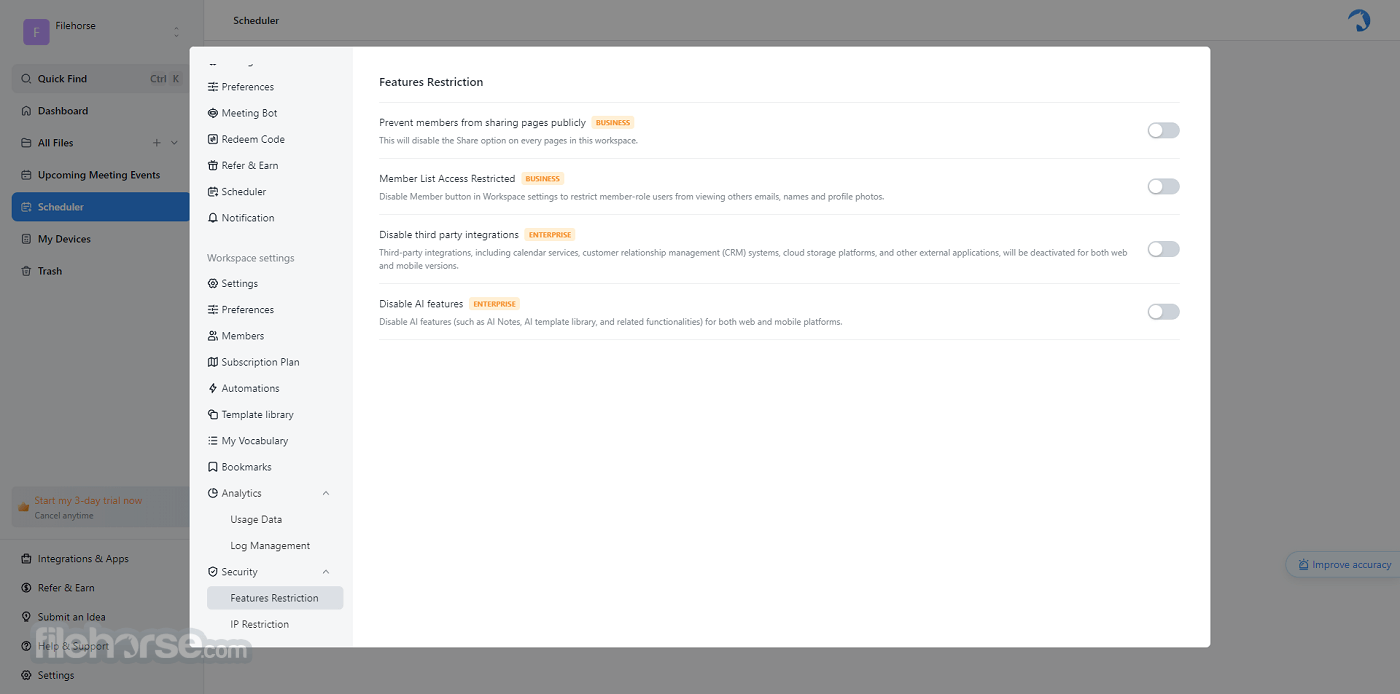Expand the All Files dropdown arrow
The height and width of the screenshot is (694, 1400).
pos(174,143)
